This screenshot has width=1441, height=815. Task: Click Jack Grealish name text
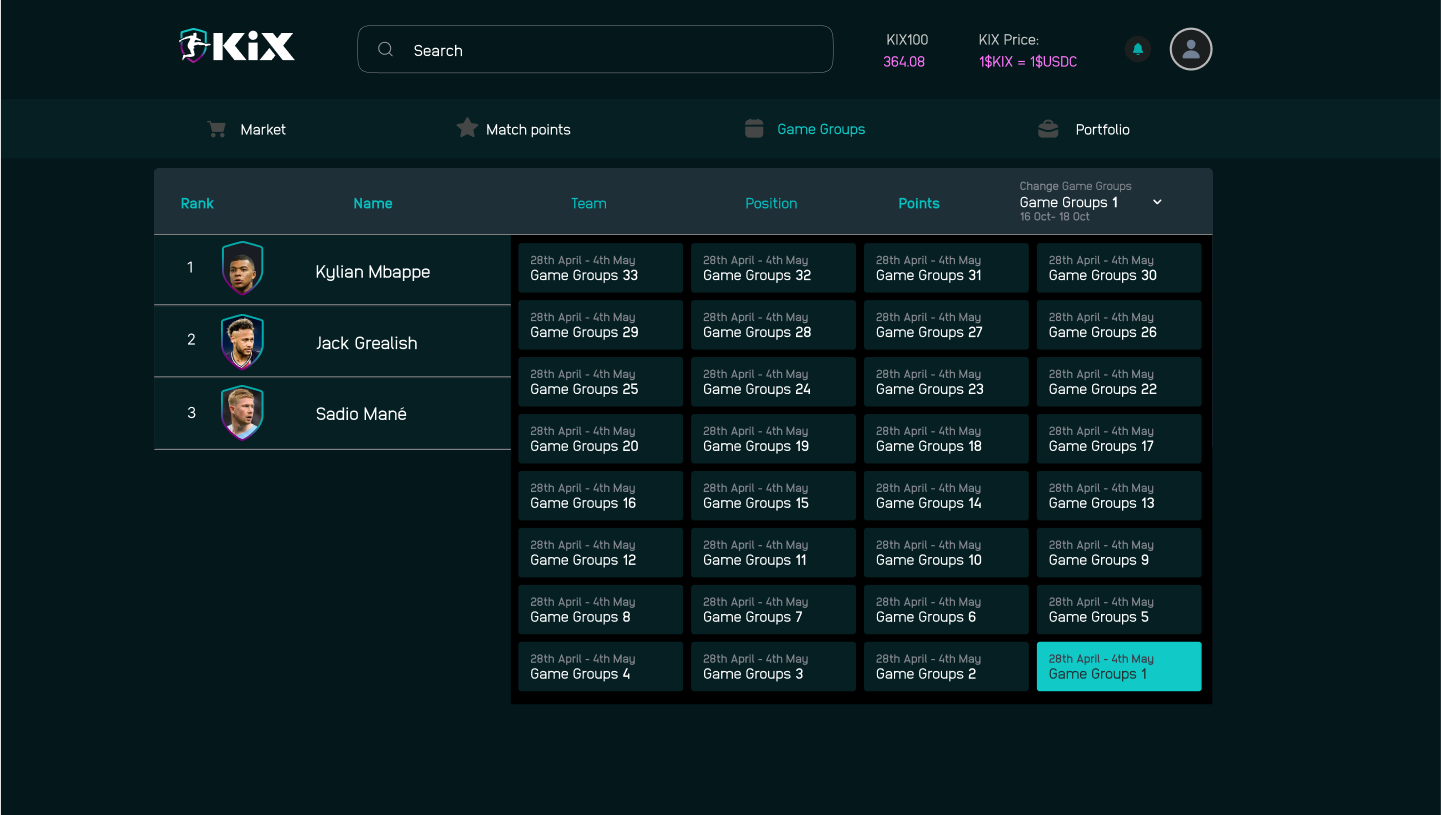tap(367, 343)
